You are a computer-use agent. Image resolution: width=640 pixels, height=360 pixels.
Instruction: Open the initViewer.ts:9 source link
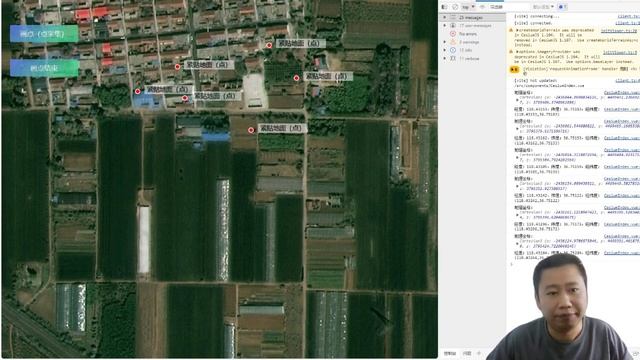pos(620,52)
